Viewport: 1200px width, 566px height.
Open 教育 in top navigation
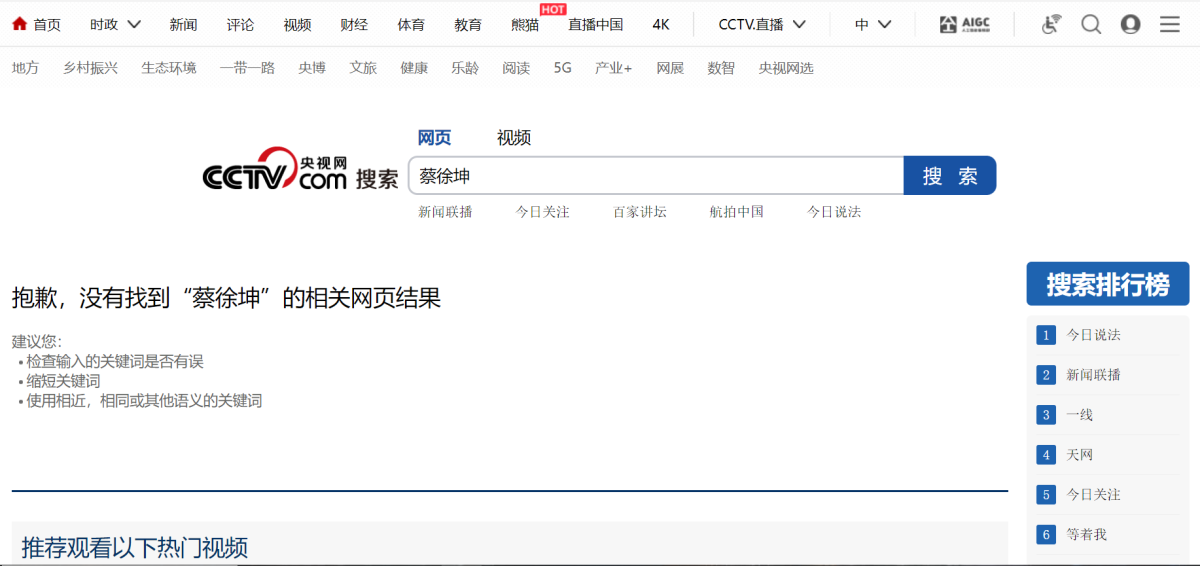(x=468, y=24)
